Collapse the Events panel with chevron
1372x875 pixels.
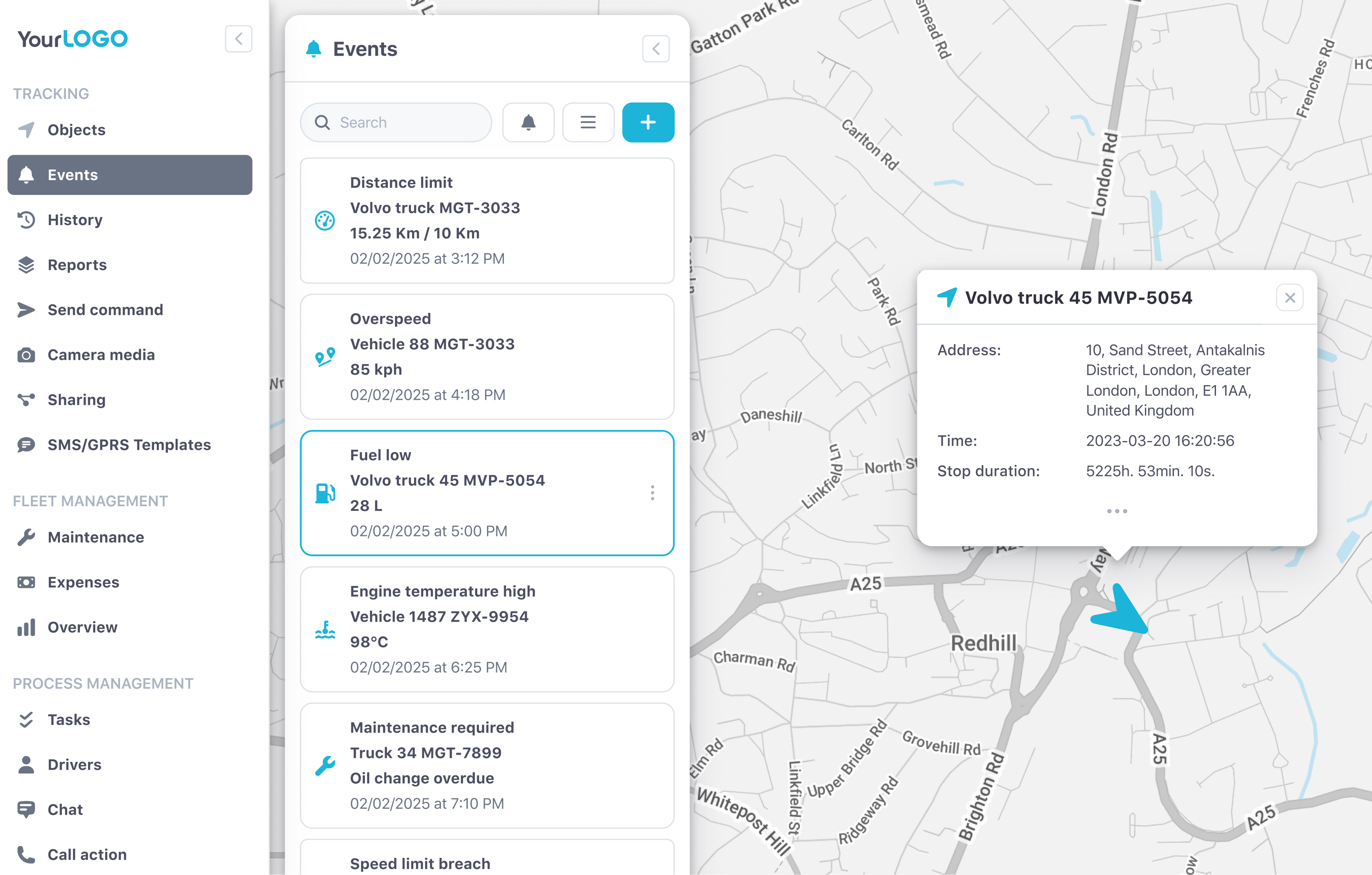[656, 49]
